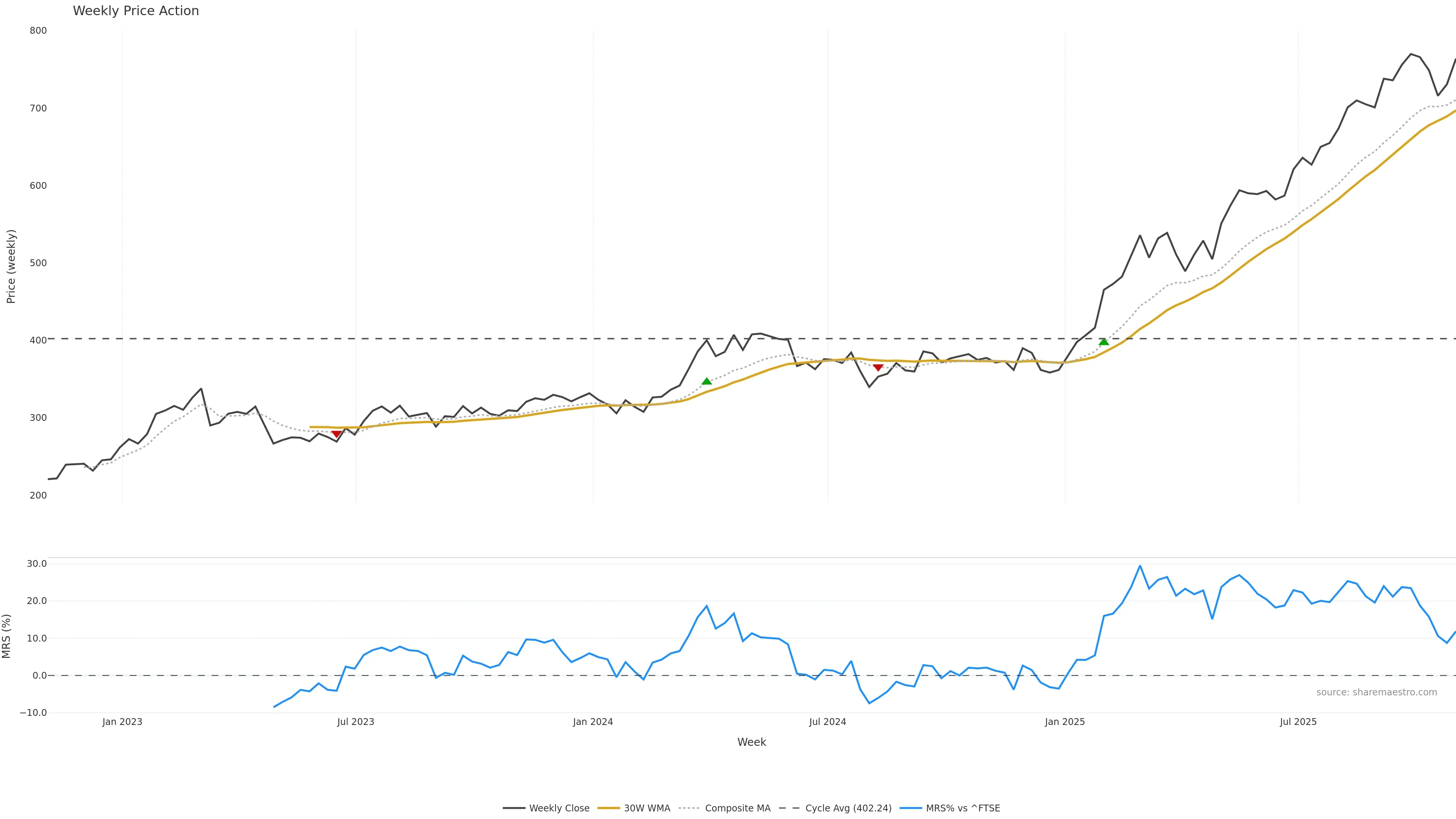
Task: Click the Jul 2025 x-axis label
Action: pos(1298,722)
